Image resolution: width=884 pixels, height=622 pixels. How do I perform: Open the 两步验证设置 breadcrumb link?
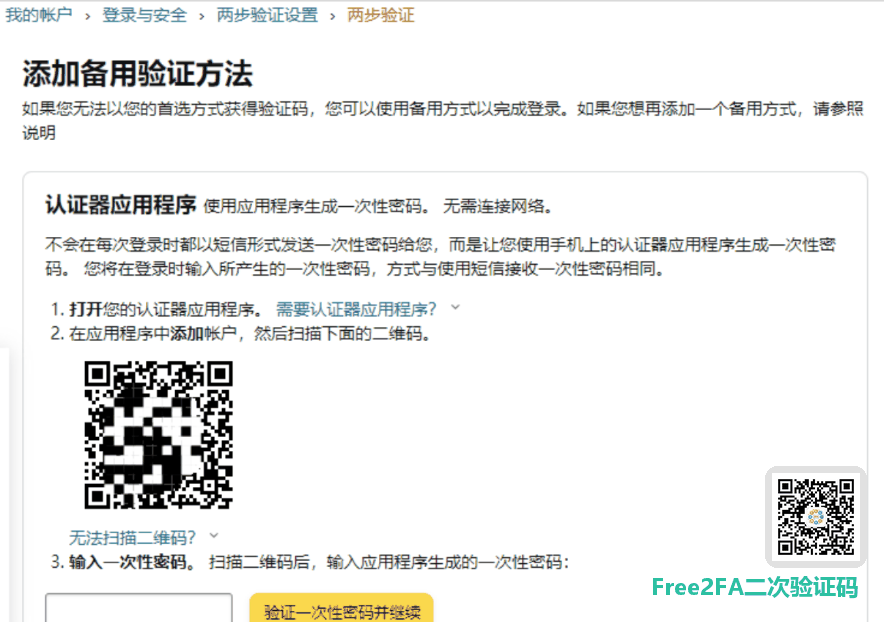[x=267, y=15]
